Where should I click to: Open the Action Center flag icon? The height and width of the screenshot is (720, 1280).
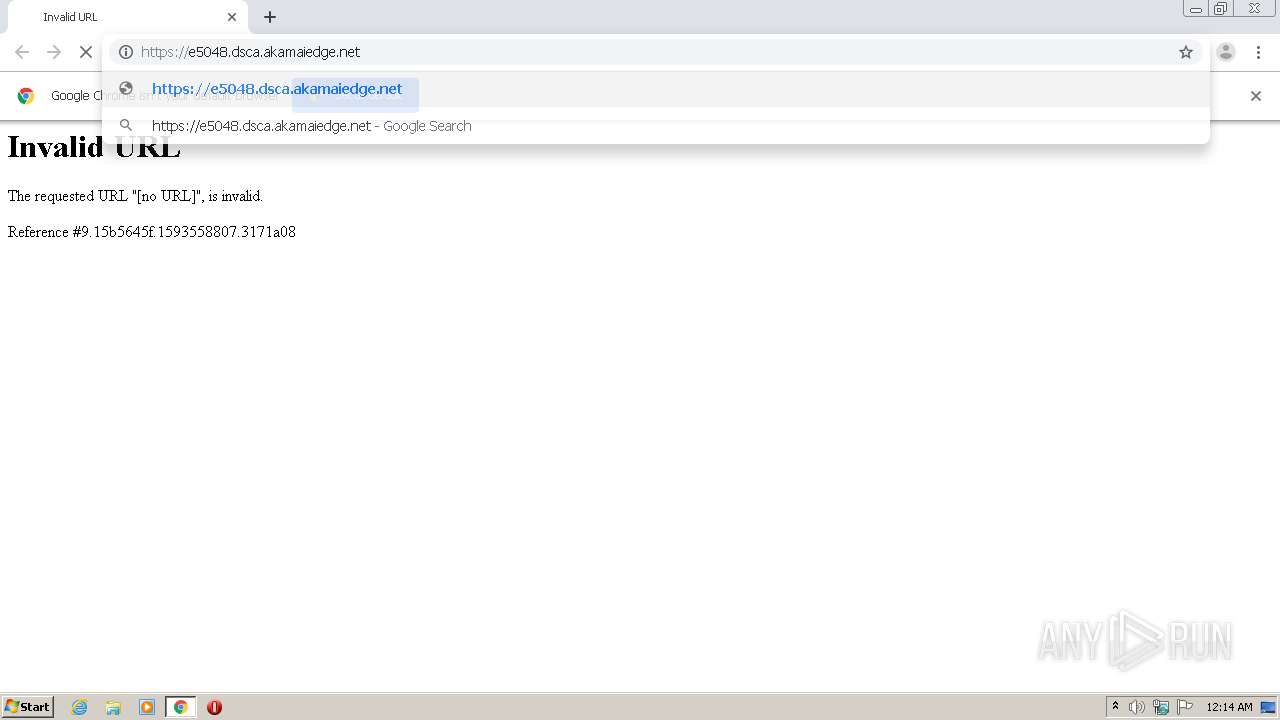(x=1185, y=707)
